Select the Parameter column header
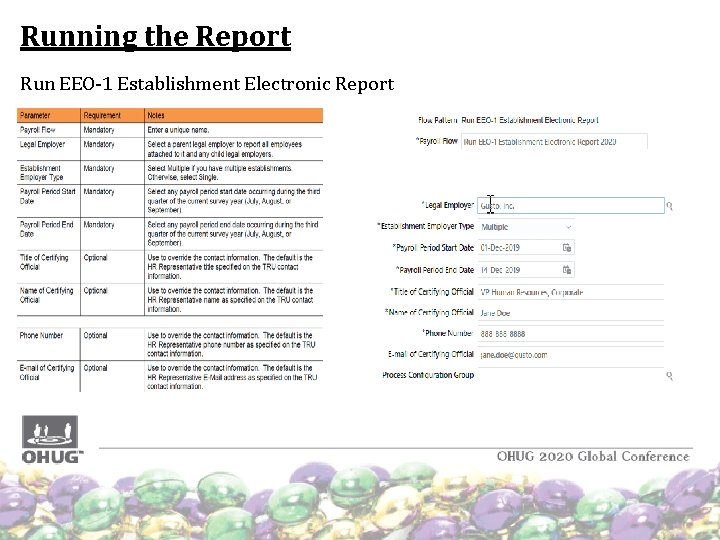Screen dimensions: 720x540 click(49, 115)
